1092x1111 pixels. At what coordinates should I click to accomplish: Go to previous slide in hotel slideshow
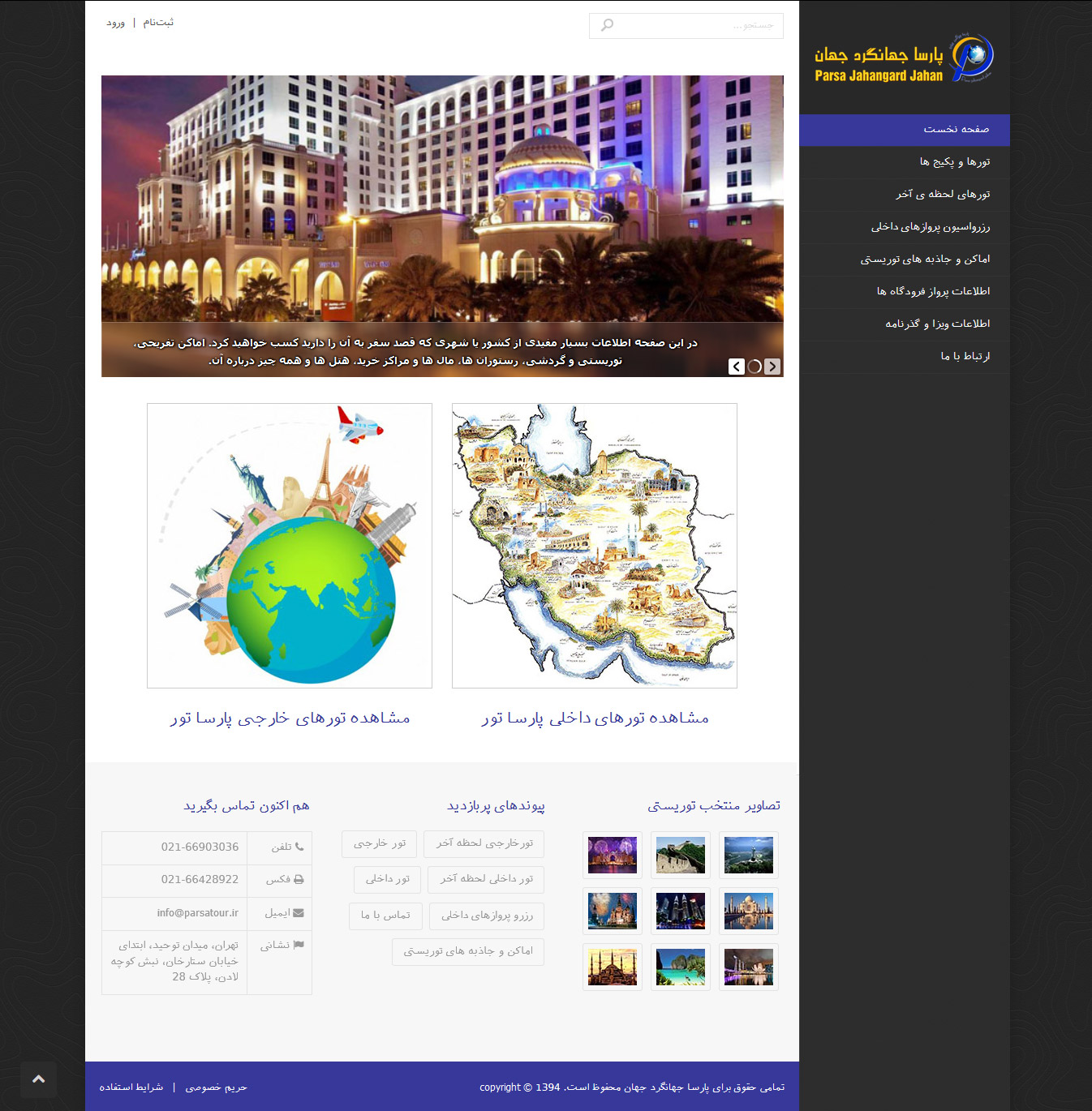point(737,367)
